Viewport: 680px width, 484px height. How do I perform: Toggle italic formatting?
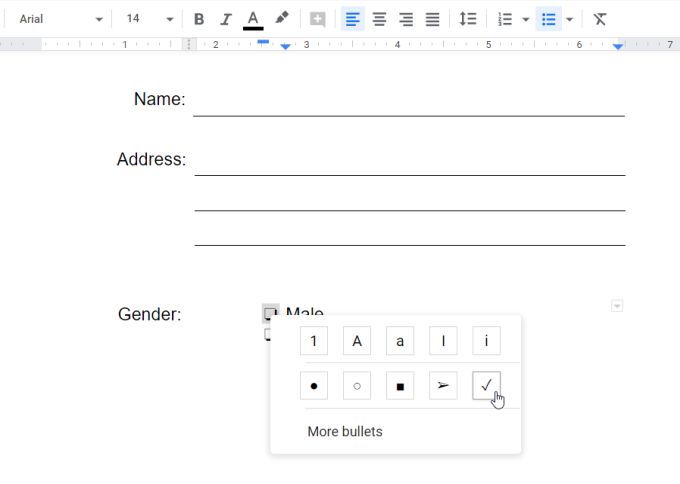[226, 19]
